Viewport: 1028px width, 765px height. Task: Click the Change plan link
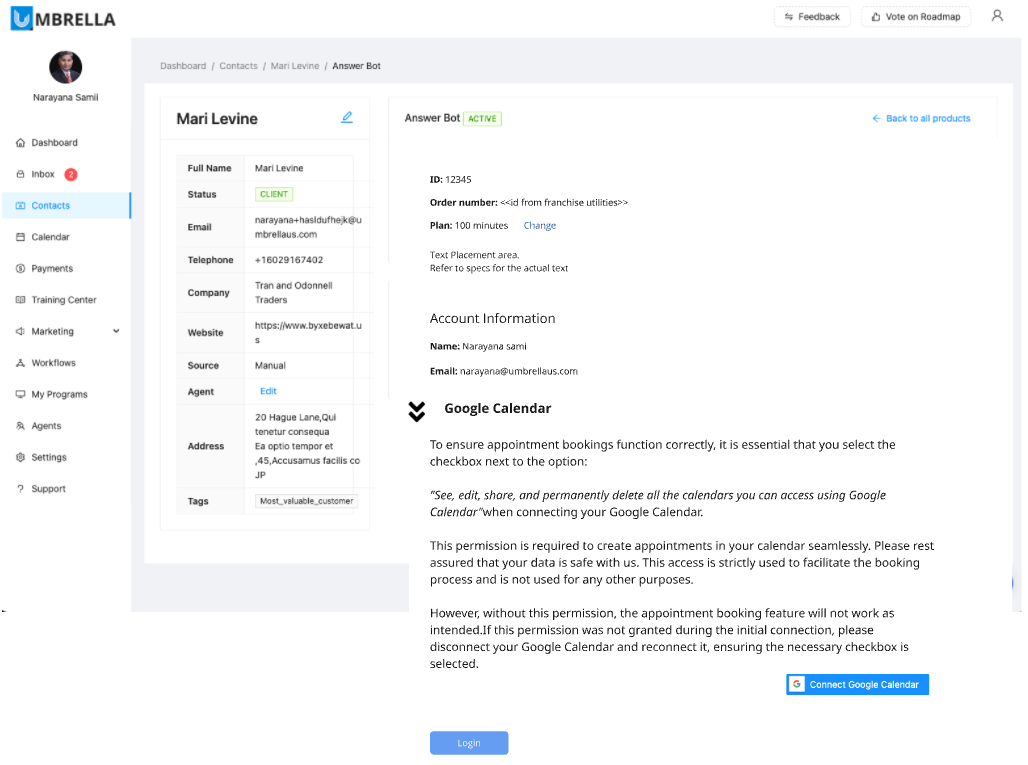[540, 226]
